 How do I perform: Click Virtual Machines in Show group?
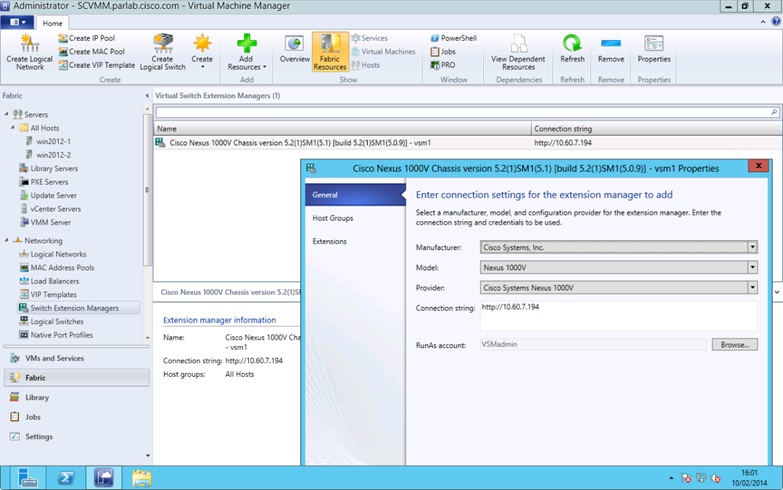pos(384,51)
